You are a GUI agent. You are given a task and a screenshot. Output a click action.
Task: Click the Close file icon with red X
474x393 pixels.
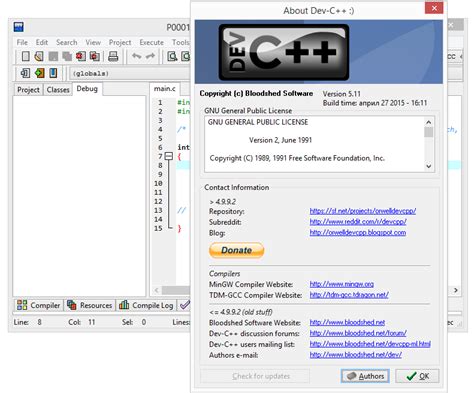pos(81,56)
